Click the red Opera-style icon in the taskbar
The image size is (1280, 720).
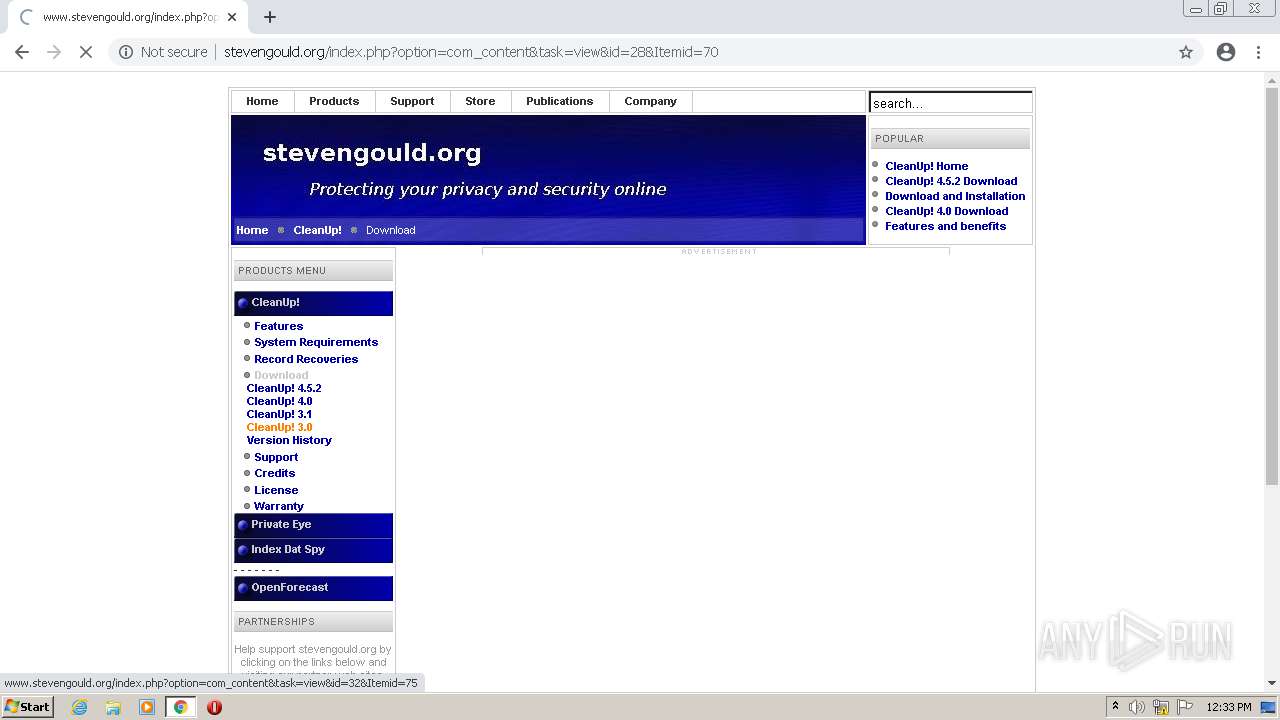214,707
